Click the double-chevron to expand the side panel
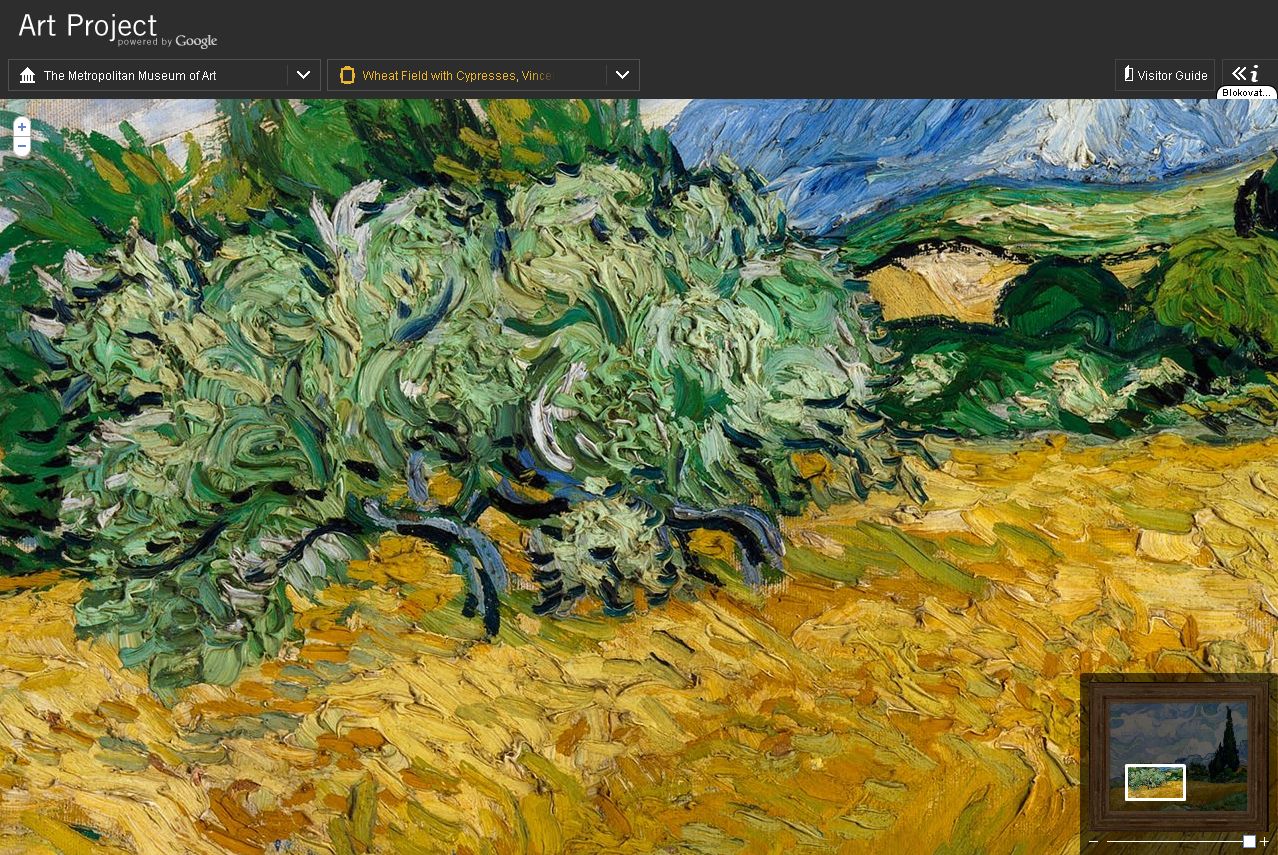Viewport: 1278px width, 855px height. point(1239,74)
